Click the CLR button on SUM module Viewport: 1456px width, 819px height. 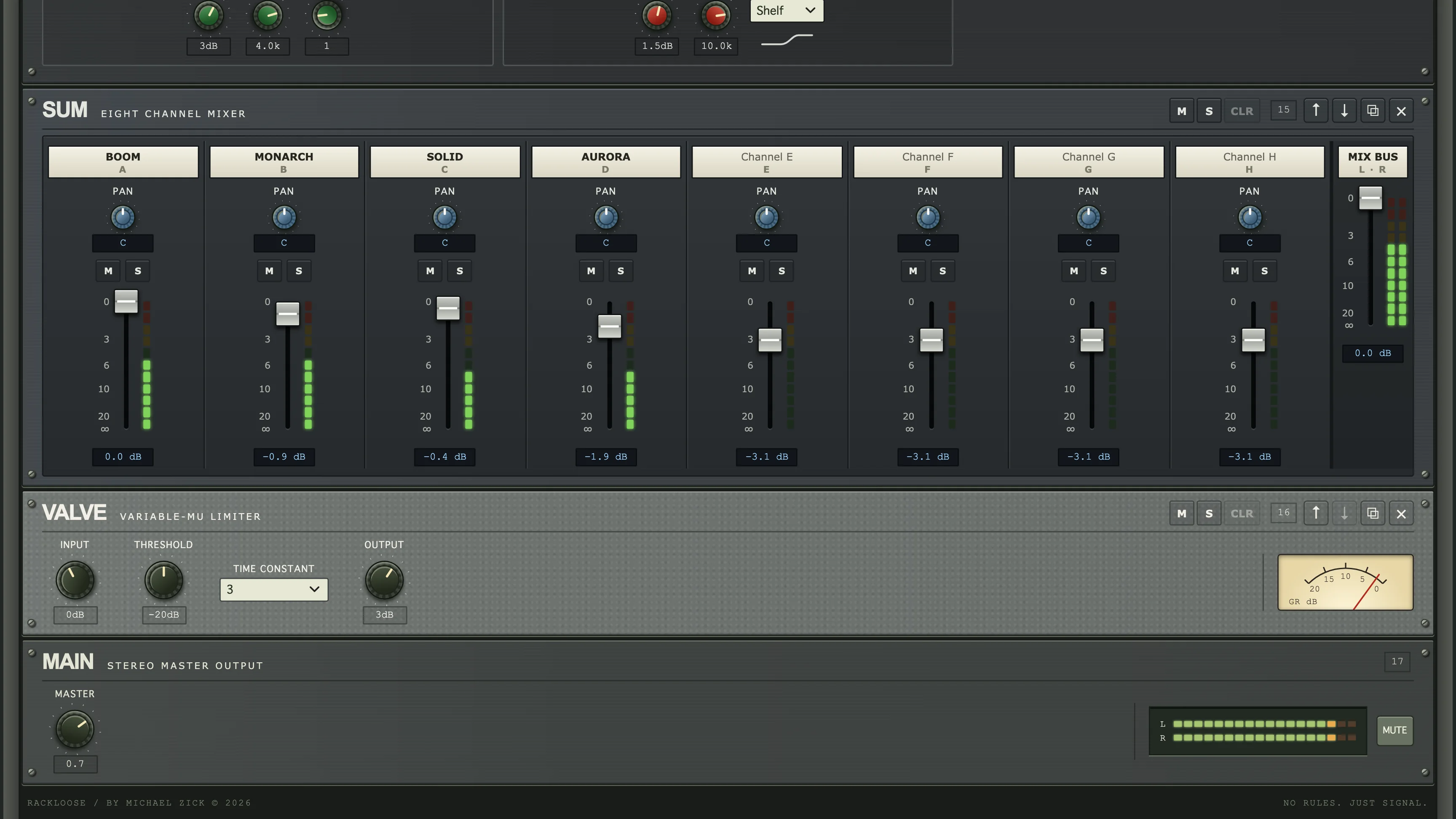pyautogui.click(x=1242, y=111)
